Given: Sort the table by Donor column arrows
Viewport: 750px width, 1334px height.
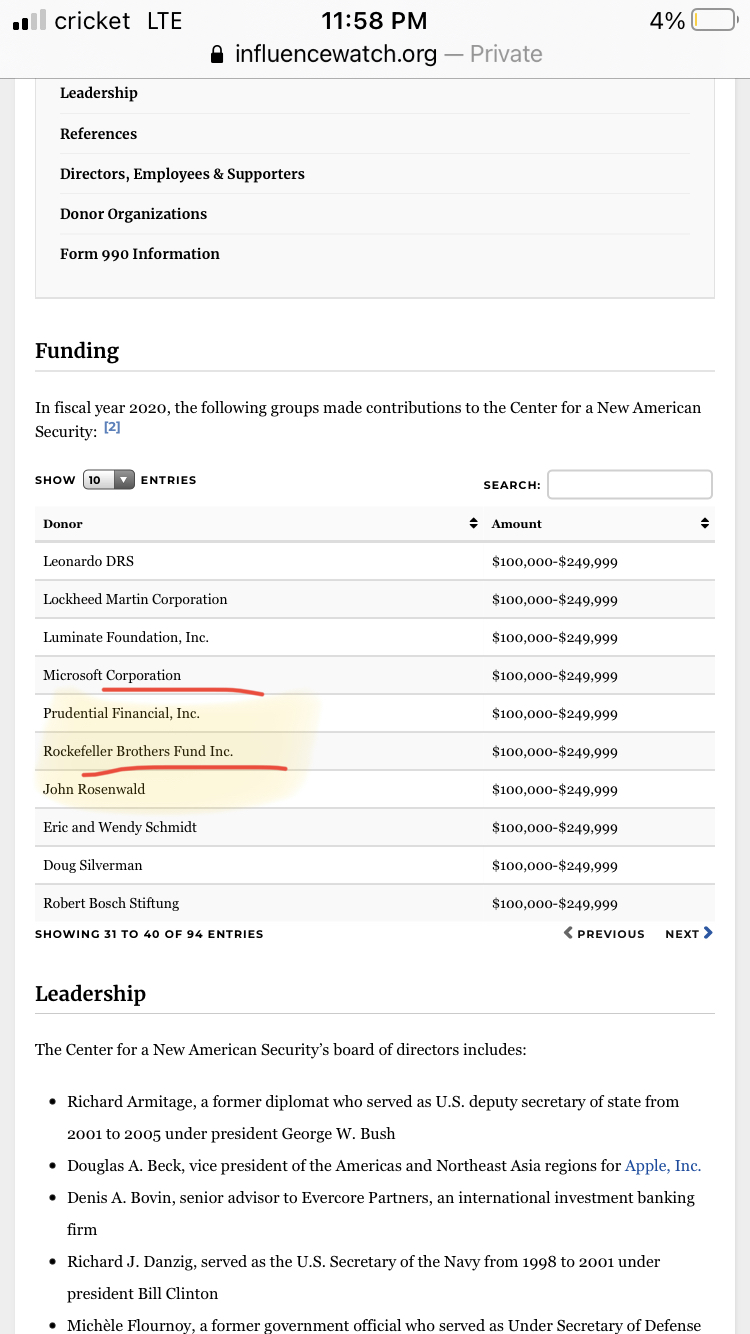Looking at the screenshot, I should tap(473, 524).
